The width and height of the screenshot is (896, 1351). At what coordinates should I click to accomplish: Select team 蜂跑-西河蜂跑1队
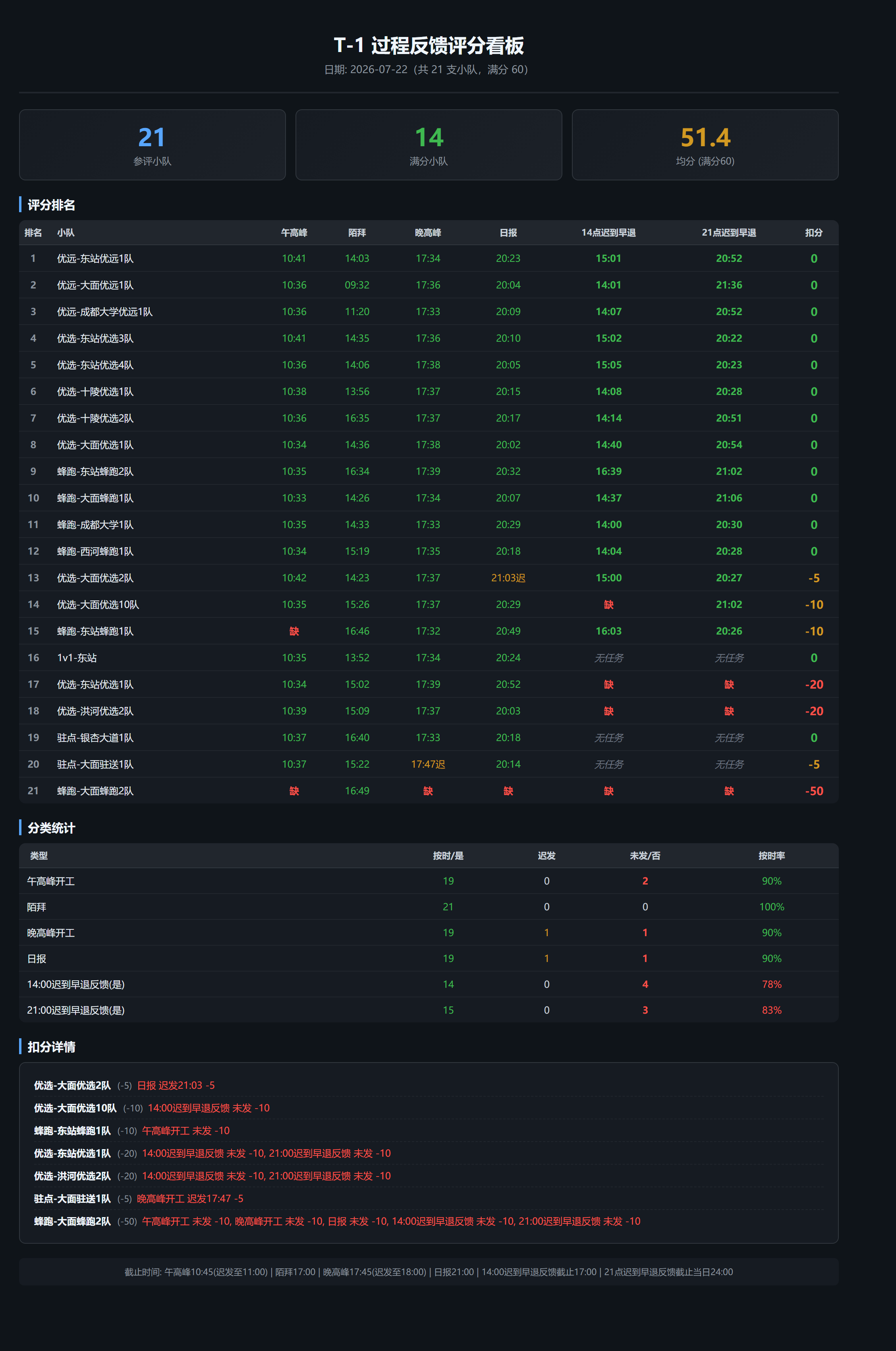click(95, 551)
